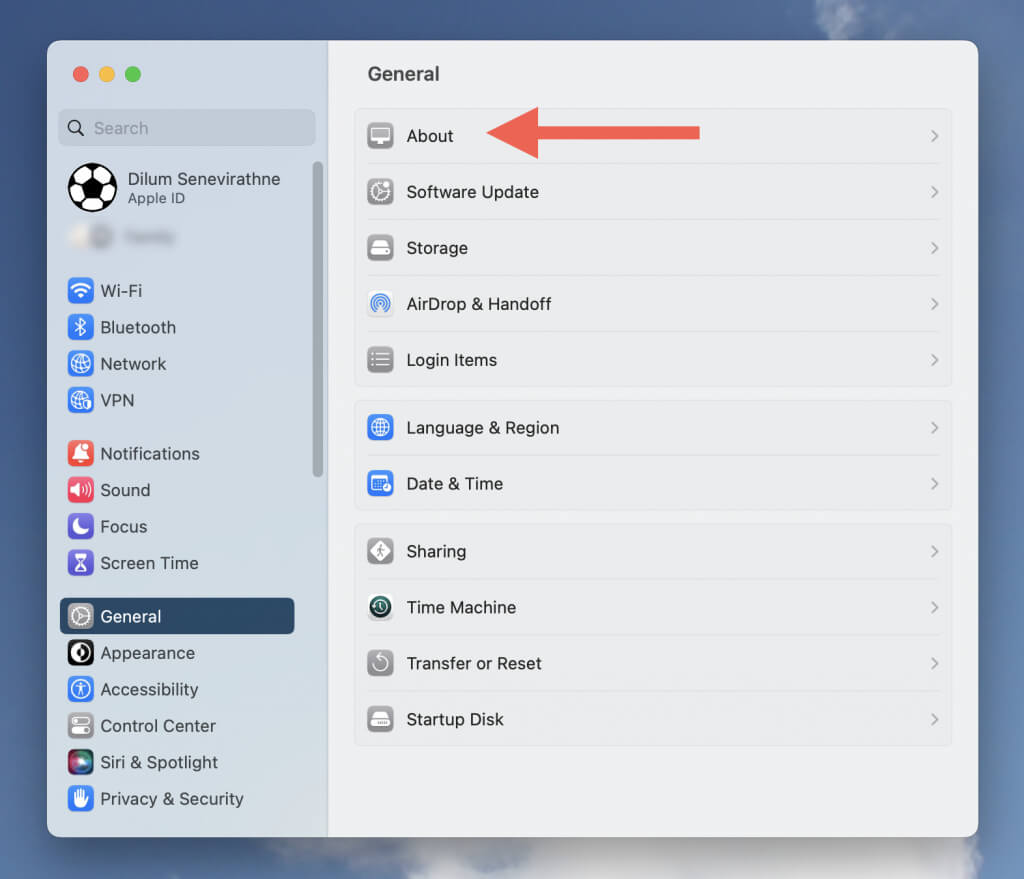Open Software Update via its chevron
The width and height of the screenshot is (1024, 879).
coord(935,192)
